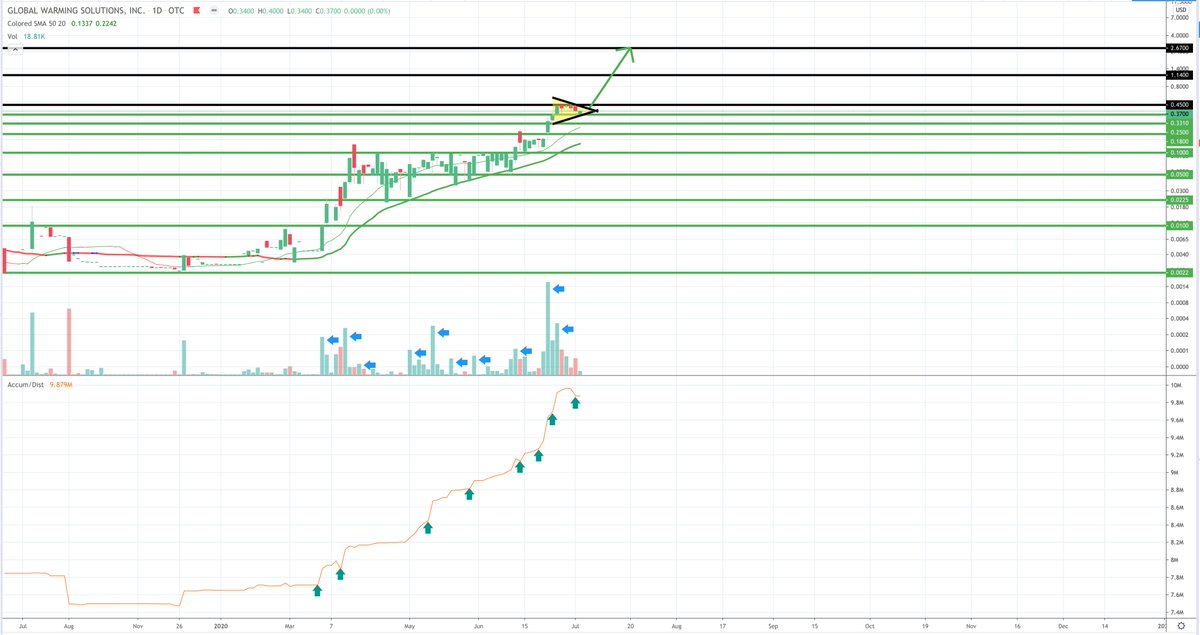
Task: Click the low price L0.3400
Action: click(298, 11)
